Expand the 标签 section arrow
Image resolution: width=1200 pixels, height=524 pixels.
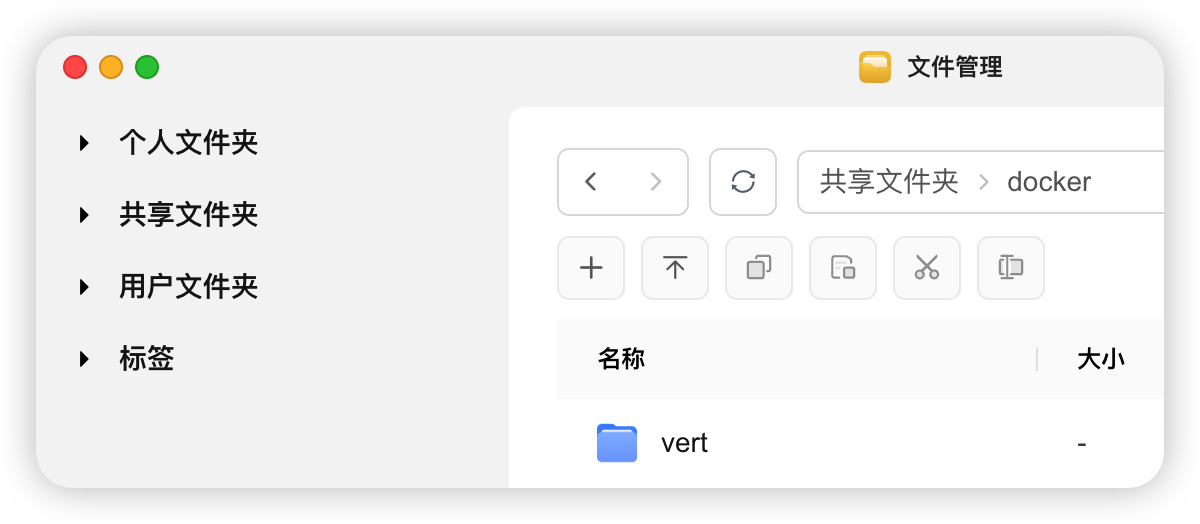pyautogui.click(x=85, y=359)
